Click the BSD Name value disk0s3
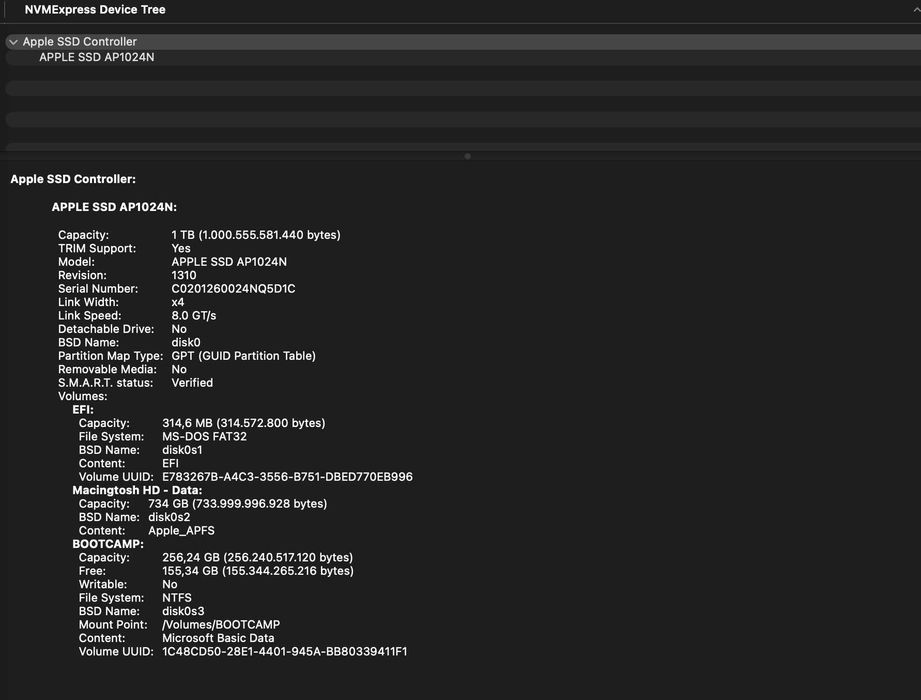 pos(183,611)
